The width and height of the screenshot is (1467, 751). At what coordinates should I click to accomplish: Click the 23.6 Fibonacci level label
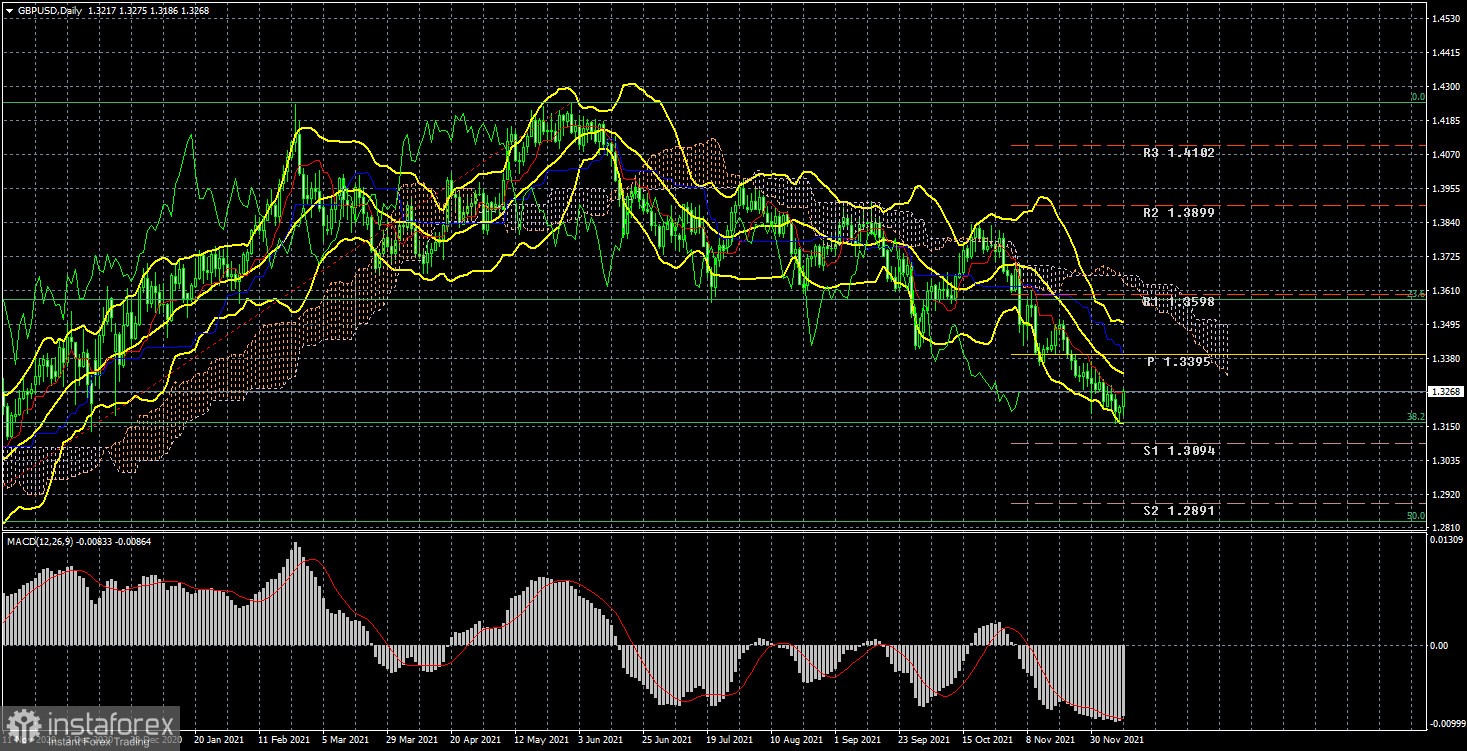click(x=1416, y=294)
